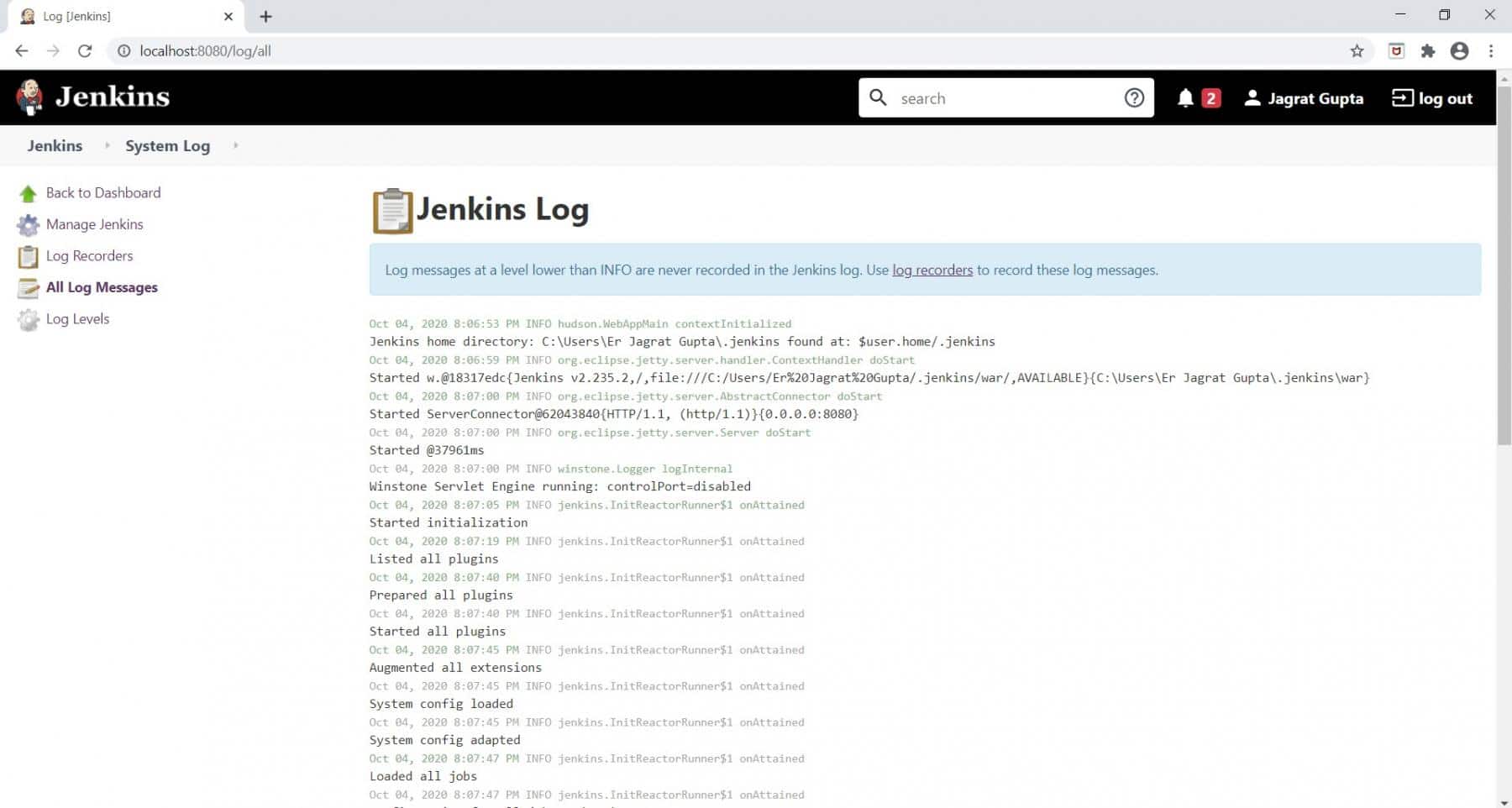The width and height of the screenshot is (1512, 808).
Task: Open the log recorders link in the banner
Action: [x=932, y=270]
